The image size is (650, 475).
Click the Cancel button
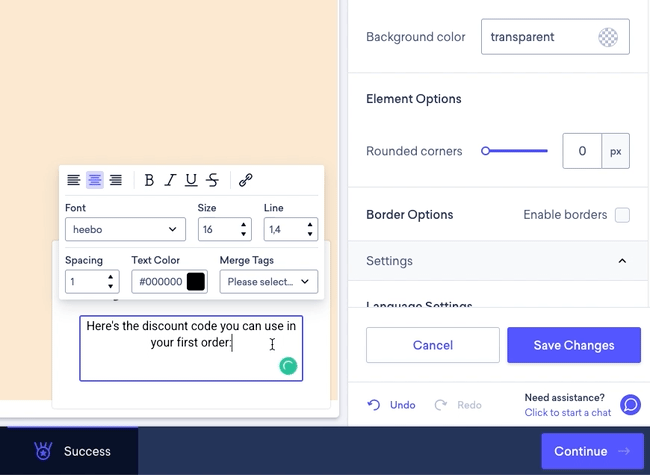click(x=432, y=345)
